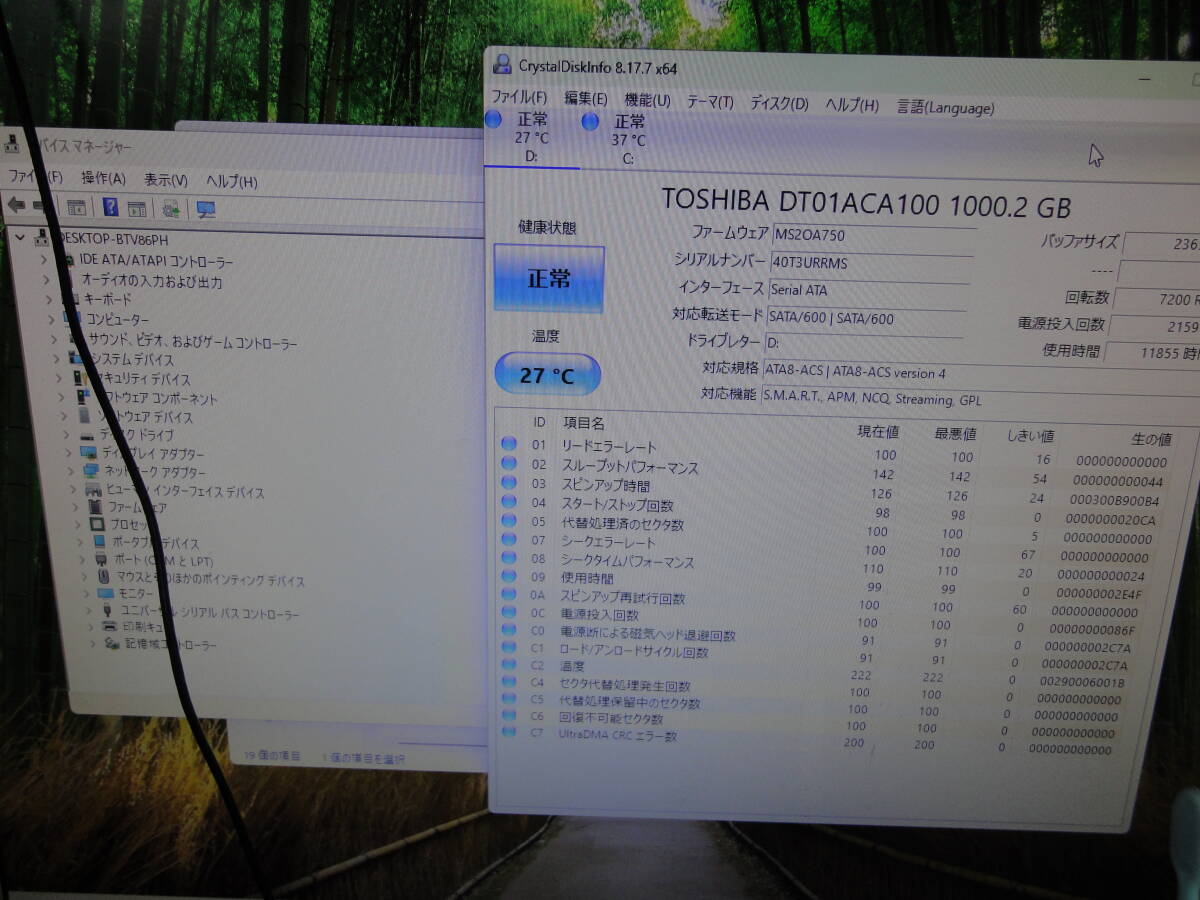The width and height of the screenshot is (1200, 900).
Task: Select the D: drive 27 °C tab
Action: (x=531, y=138)
